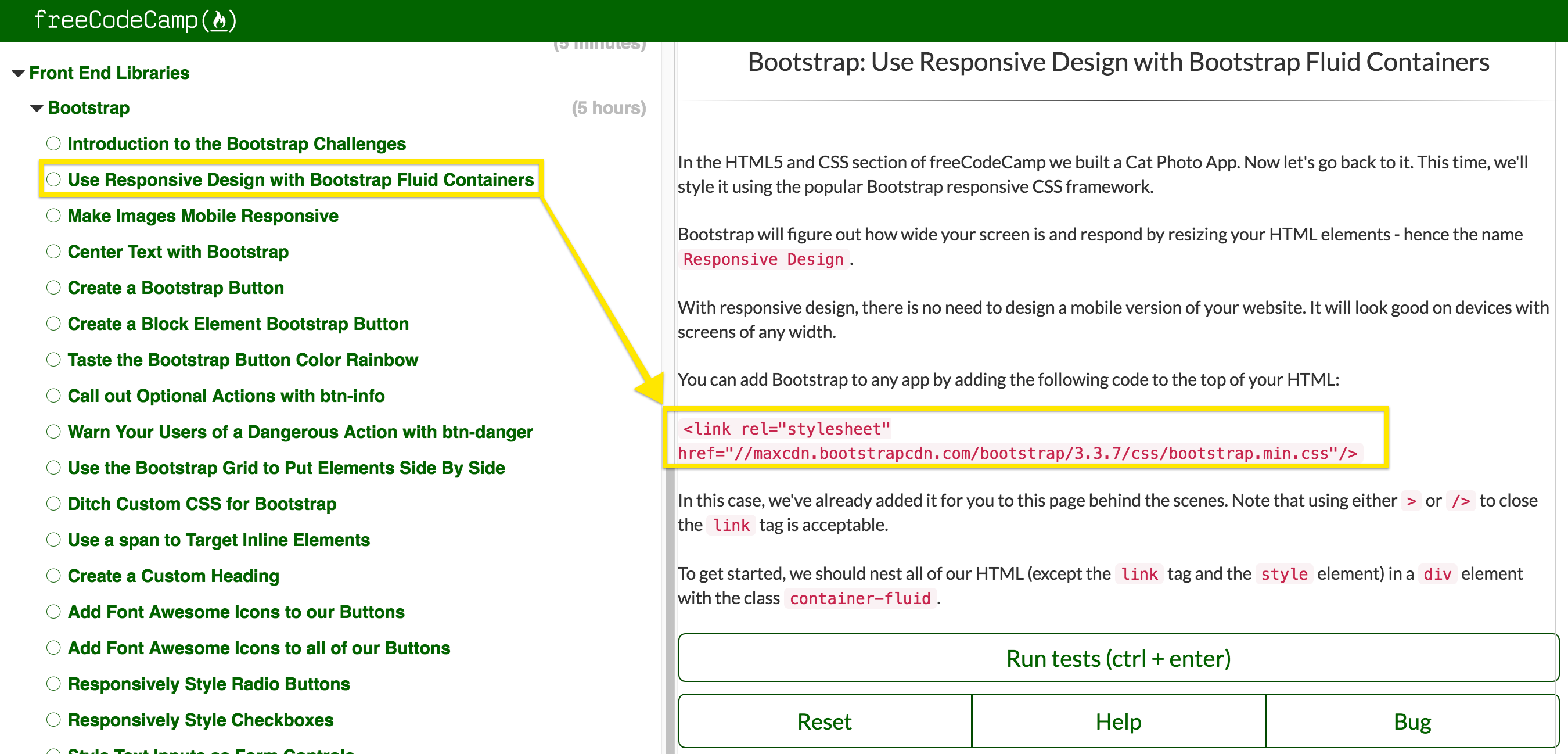Viewport: 1568px width, 754px height.
Task: Open Make Images Mobile Responsive challenge
Action: (x=203, y=216)
